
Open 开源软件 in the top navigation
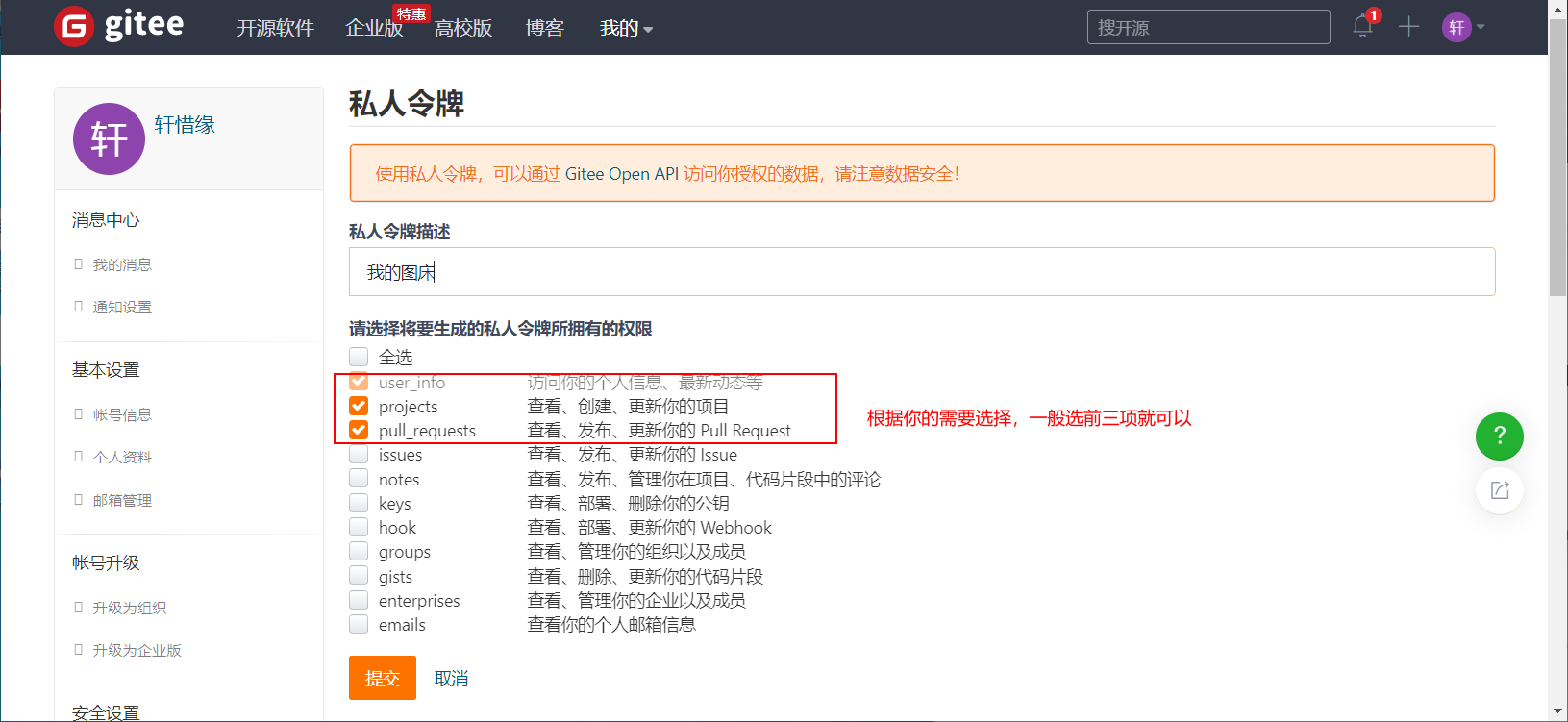click(x=276, y=28)
